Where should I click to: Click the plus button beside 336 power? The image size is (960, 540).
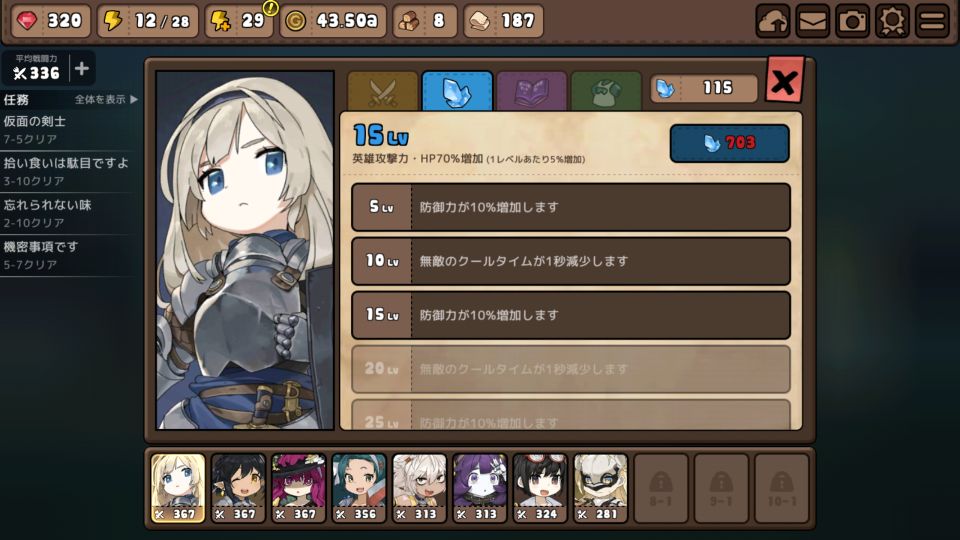tap(82, 69)
